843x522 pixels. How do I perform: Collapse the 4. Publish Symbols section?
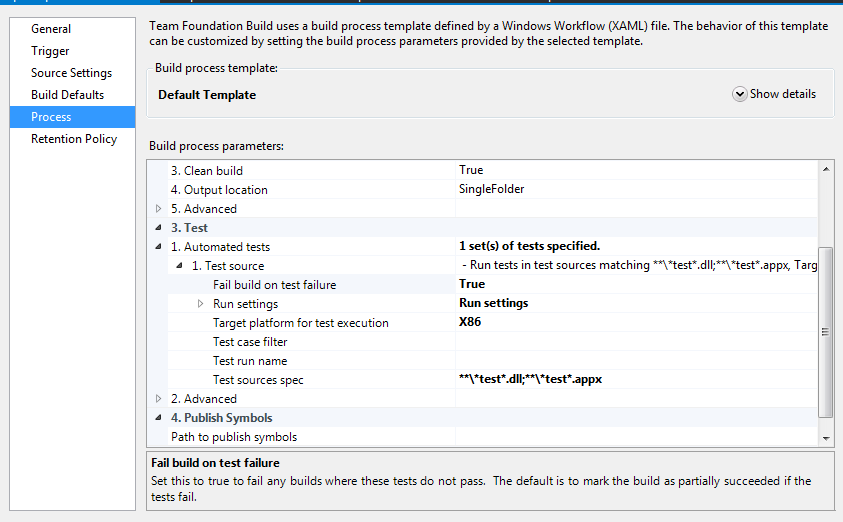tap(158, 418)
